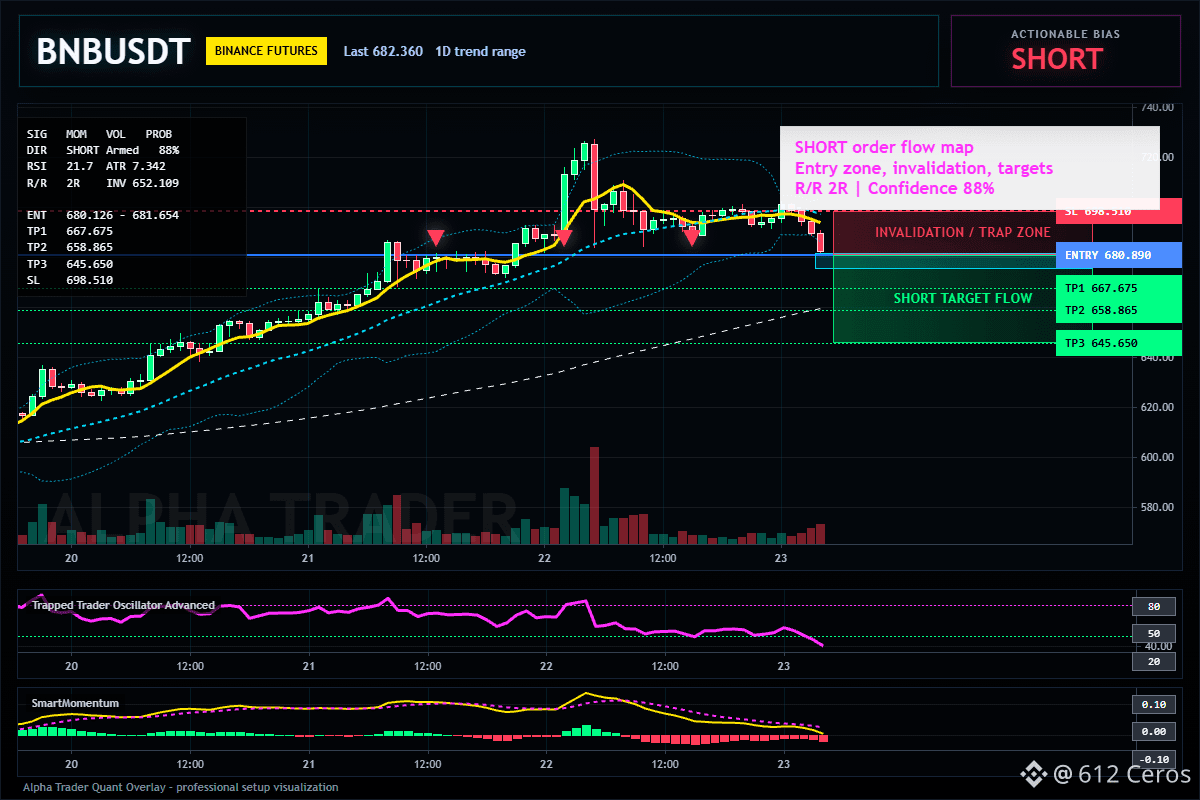Click the RSI 21.7 ATR 7.342 stats row
The width and height of the screenshot is (1200, 800).
coord(96,166)
